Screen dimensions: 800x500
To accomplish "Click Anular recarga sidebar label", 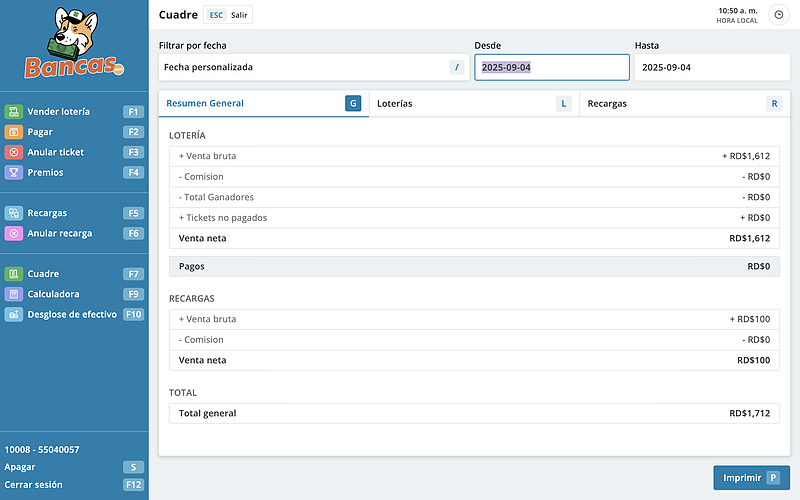I will click(60, 234).
